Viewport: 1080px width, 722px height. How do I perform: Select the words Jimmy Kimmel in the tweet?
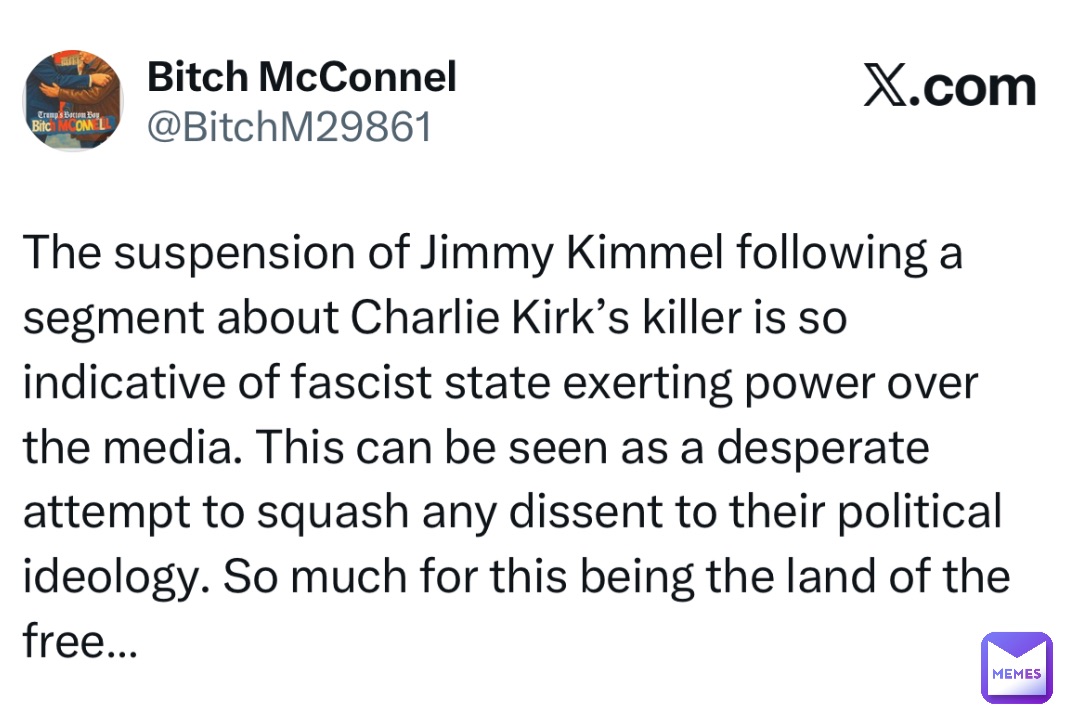coord(572,254)
